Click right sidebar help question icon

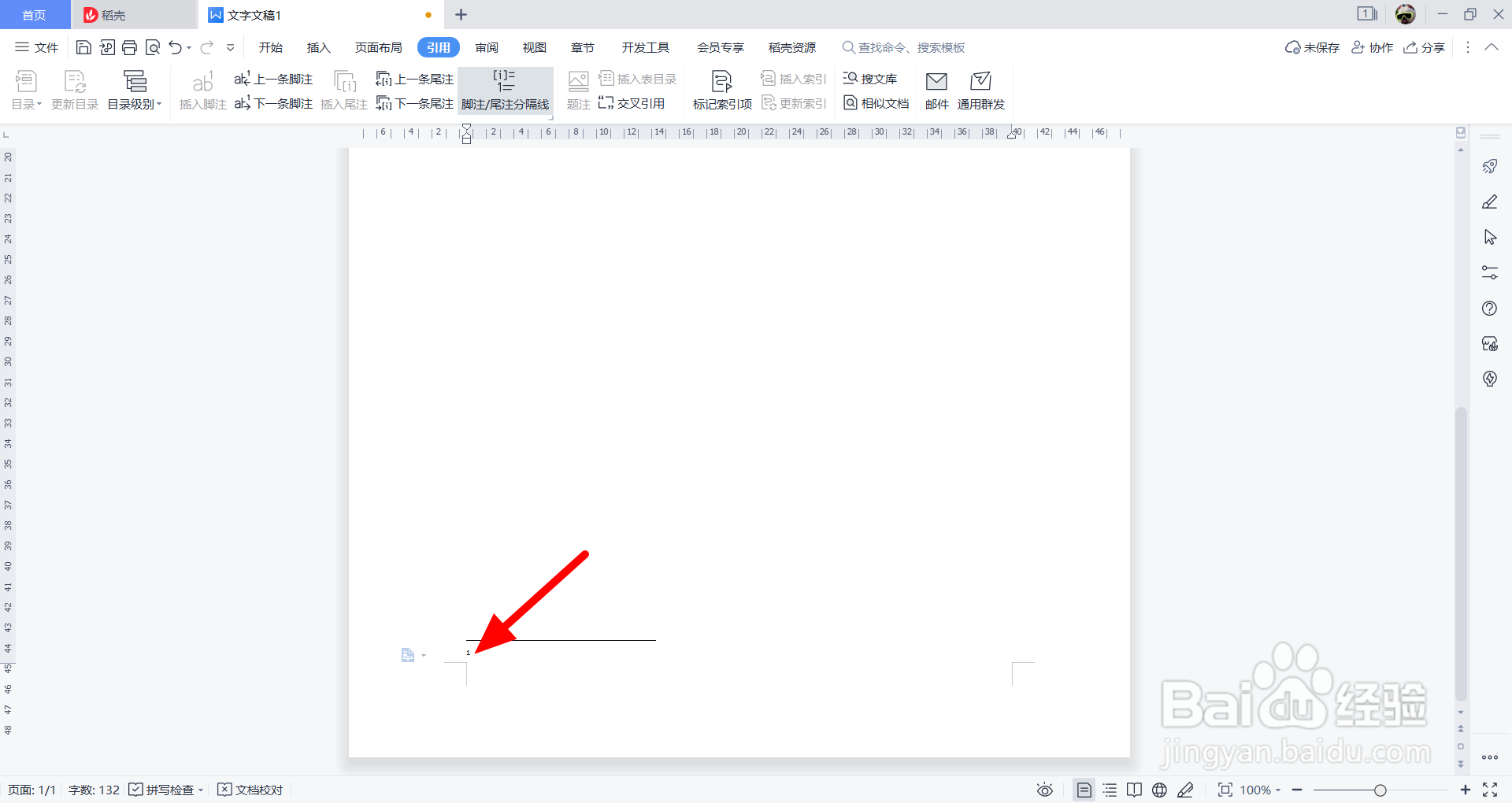pos(1490,308)
